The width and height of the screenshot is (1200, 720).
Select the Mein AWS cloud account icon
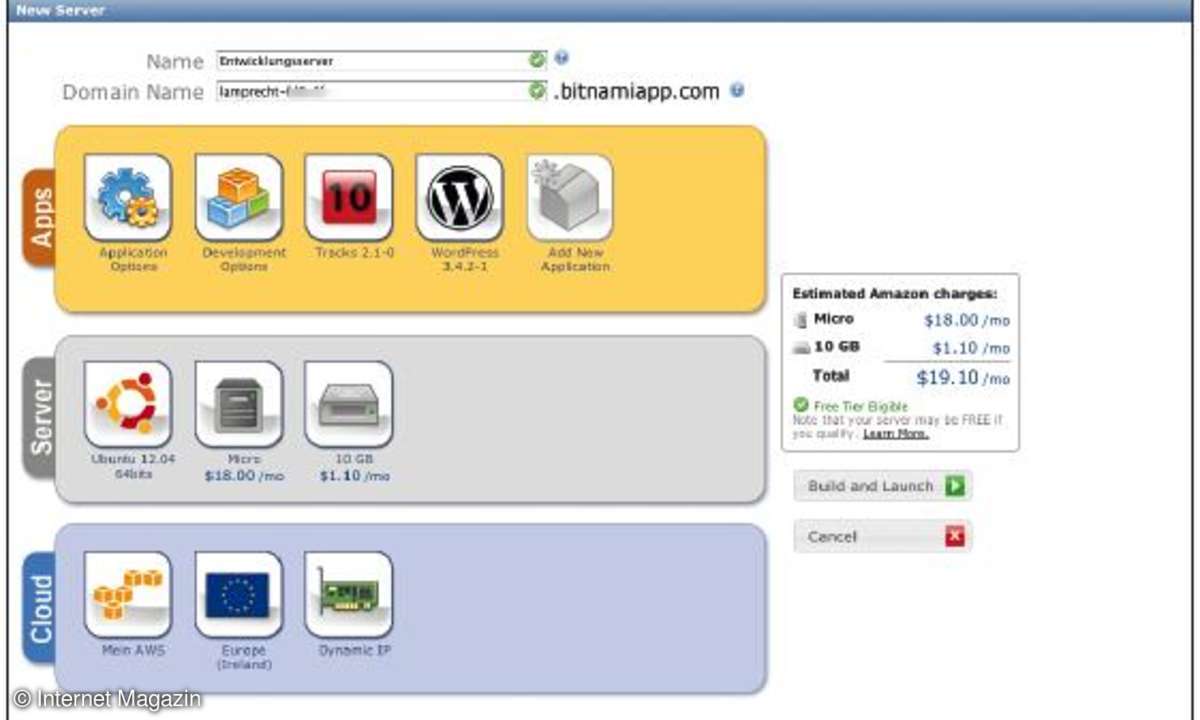(x=128, y=594)
